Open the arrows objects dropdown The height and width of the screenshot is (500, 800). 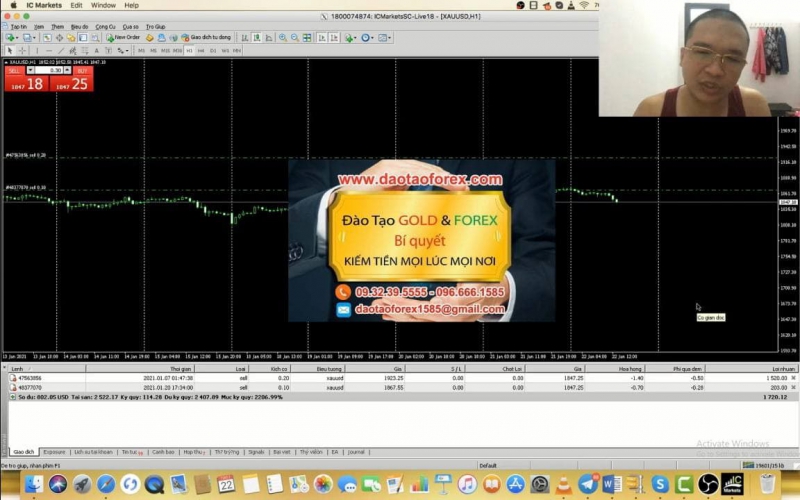(x=122, y=51)
